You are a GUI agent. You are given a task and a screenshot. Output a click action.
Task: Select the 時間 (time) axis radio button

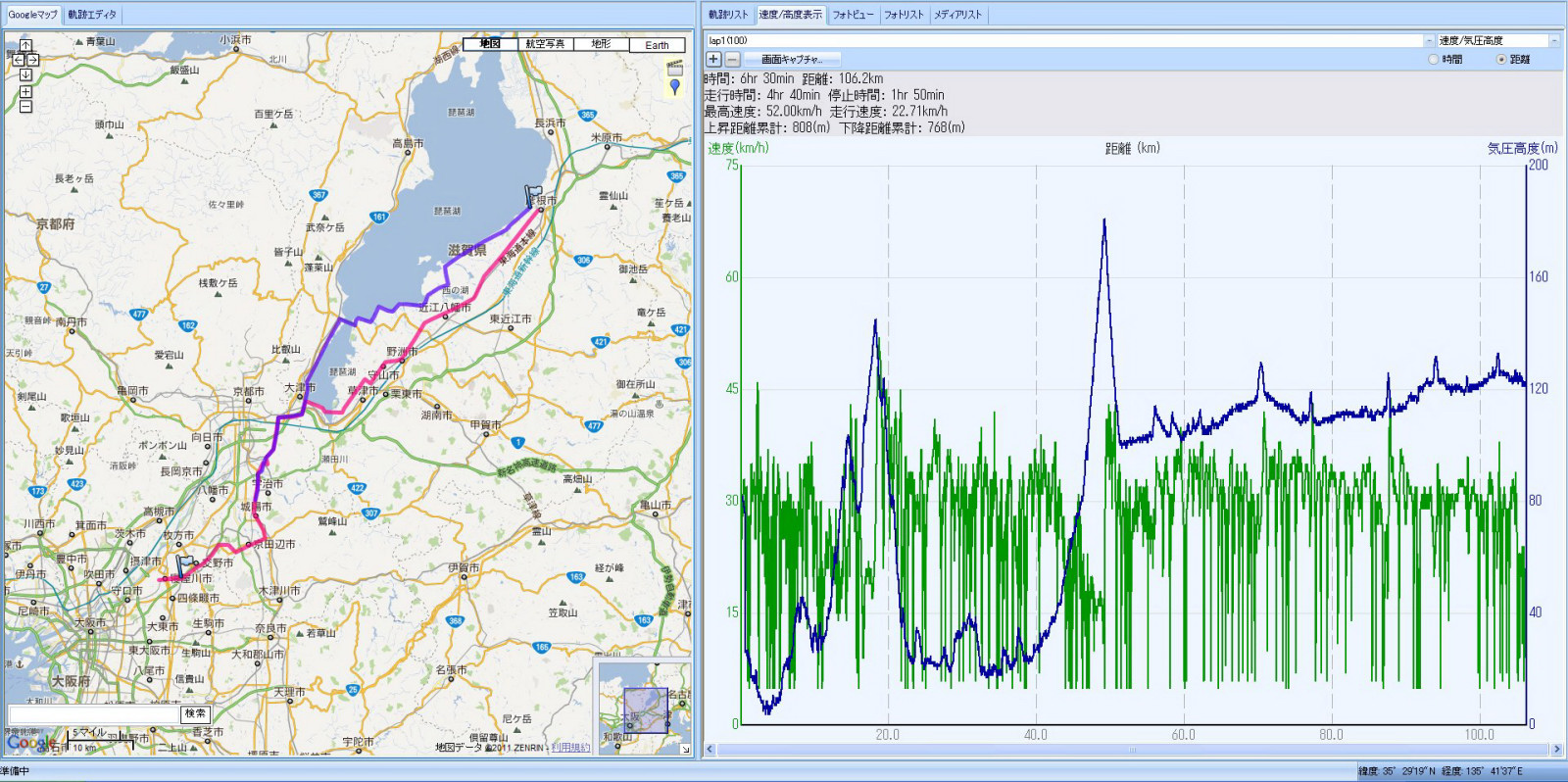1434,60
